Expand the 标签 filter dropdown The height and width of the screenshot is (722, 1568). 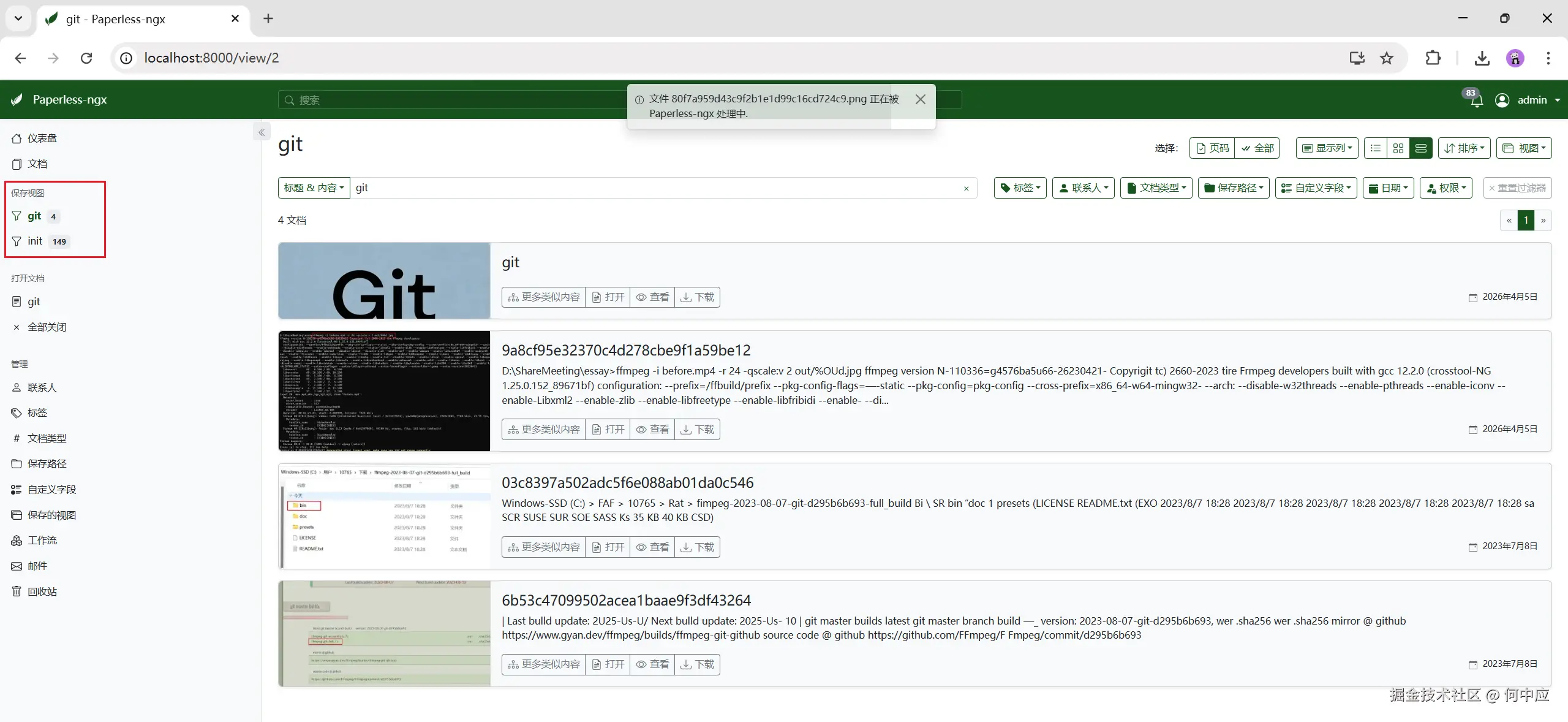1020,188
